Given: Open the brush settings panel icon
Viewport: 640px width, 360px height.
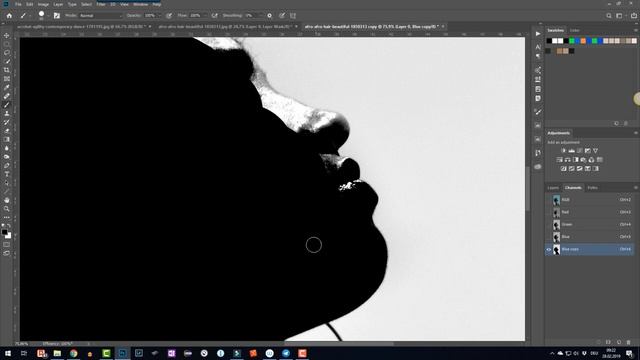Looking at the screenshot, I should [x=57, y=16].
